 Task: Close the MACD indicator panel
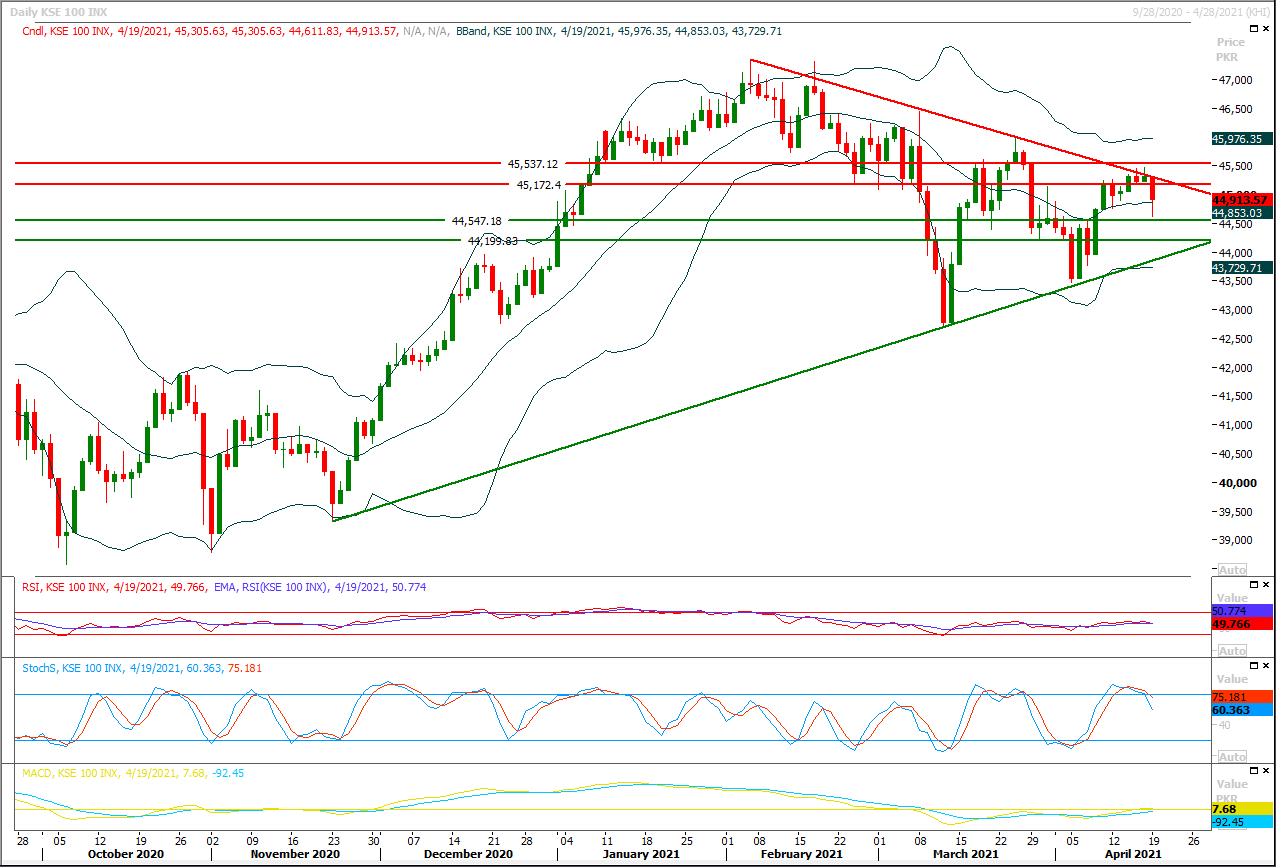click(1267, 771)
